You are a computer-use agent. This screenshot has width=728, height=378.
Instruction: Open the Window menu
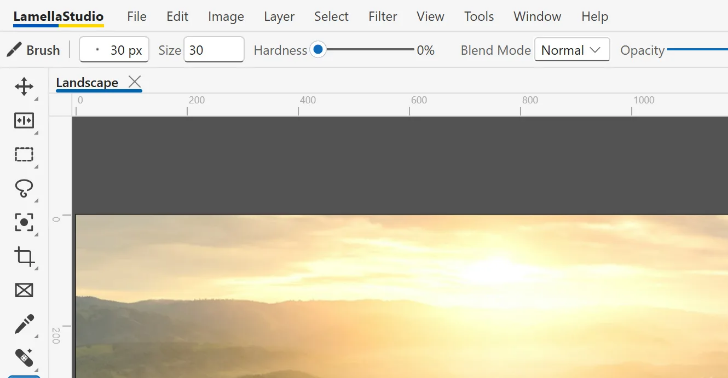[x=537, y=17]
